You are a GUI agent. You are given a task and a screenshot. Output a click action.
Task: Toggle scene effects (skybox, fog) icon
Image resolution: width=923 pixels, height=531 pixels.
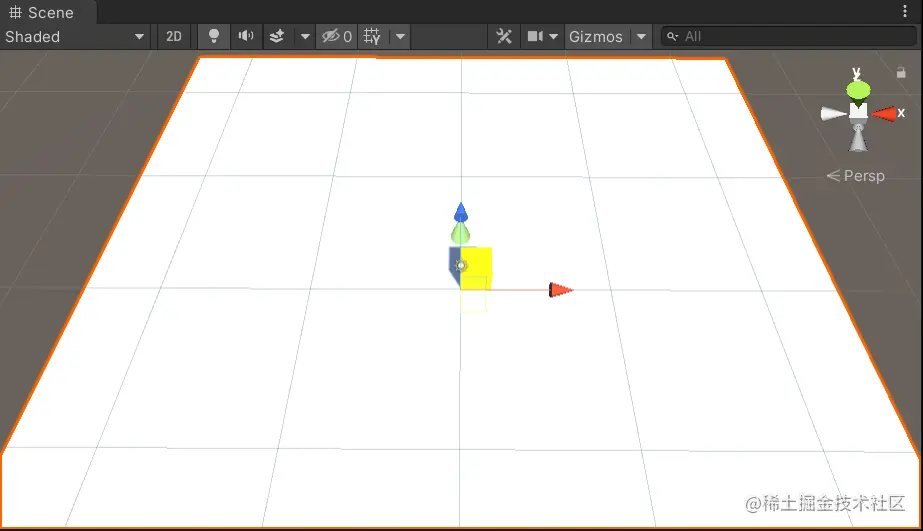point(277,36)
